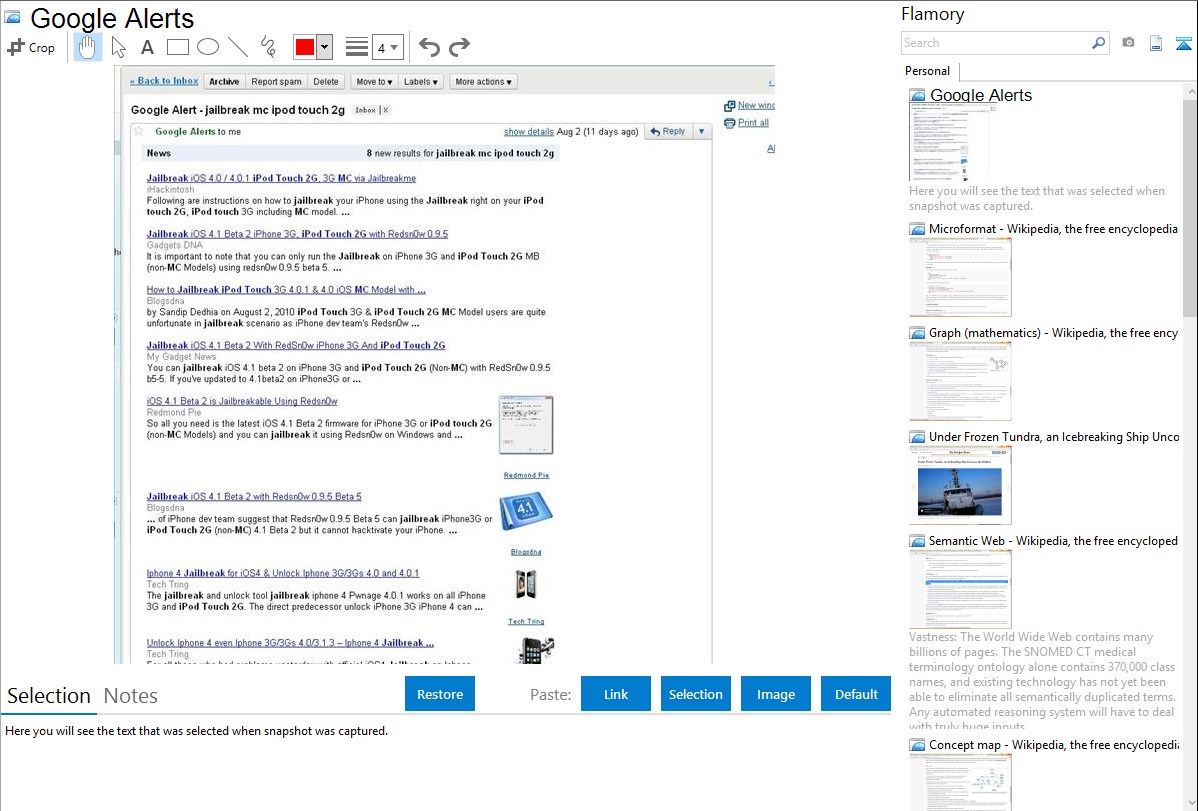This screenshot has width=1198, height=811.
Task: Expand the line width dropdown
Action: click(394, 47)
